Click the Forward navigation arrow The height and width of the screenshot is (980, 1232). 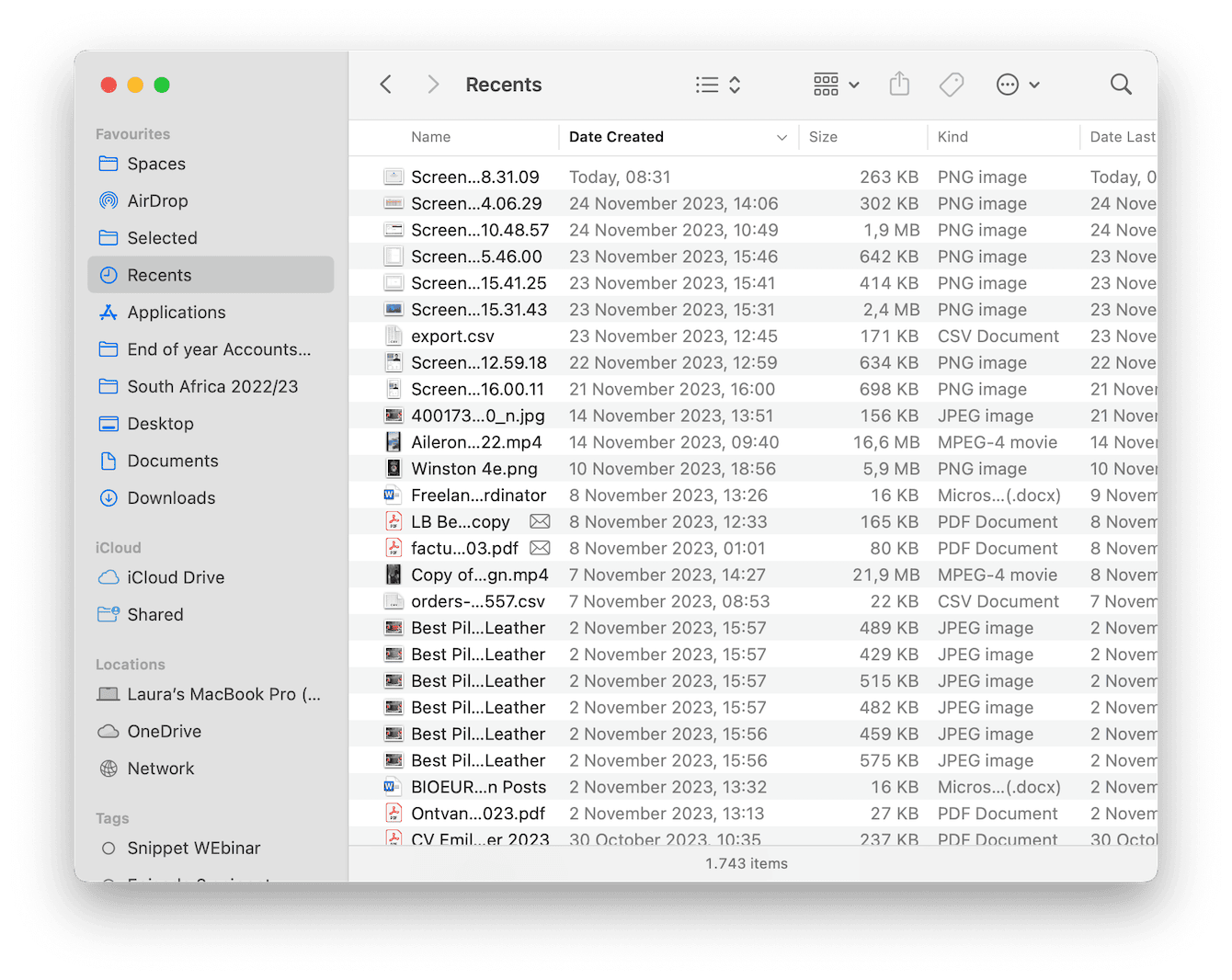(x=433, y=84)
